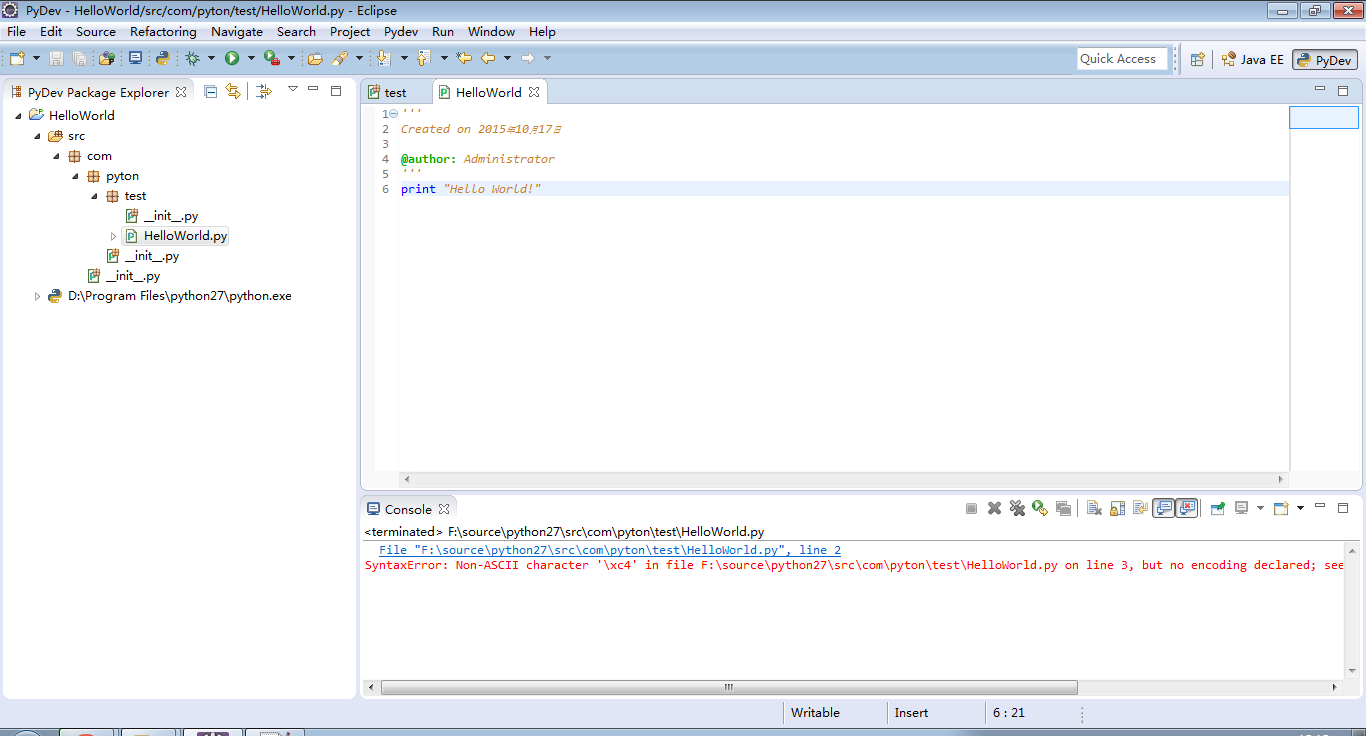Click the New file wizard icon
Image resolution: width=1366 pixels, height=736 pixels.
click(x=17, y=58)
